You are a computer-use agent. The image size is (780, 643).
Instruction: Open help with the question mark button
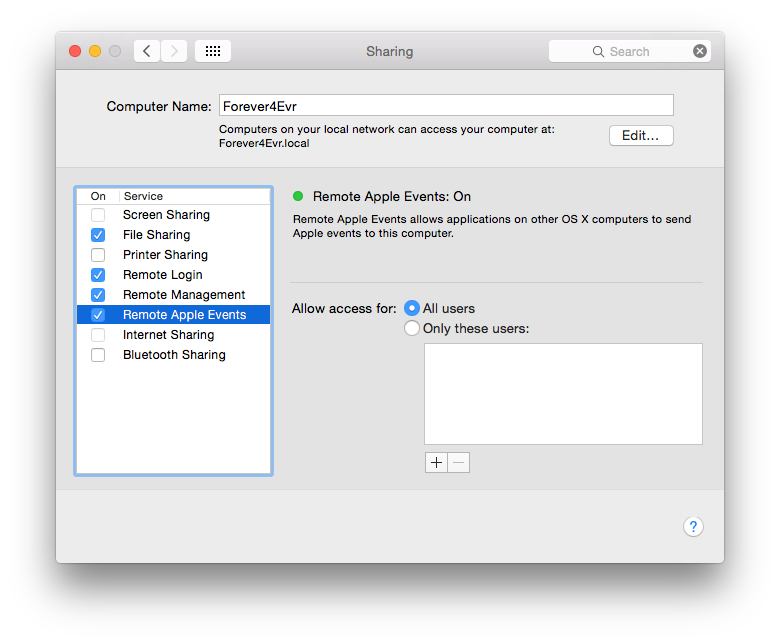(x=693, y=527)
